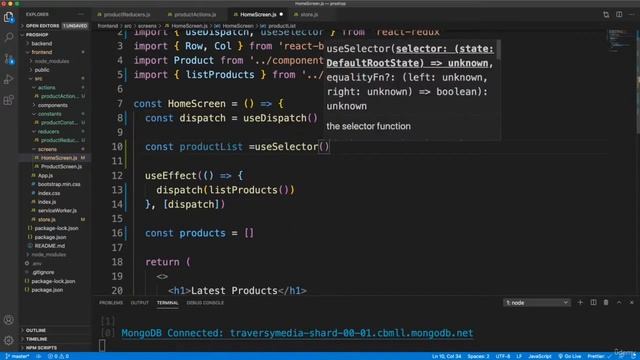Open index.css in the file tree
The height and width of the screenshot is (360, 640).
tap(49, 193)
